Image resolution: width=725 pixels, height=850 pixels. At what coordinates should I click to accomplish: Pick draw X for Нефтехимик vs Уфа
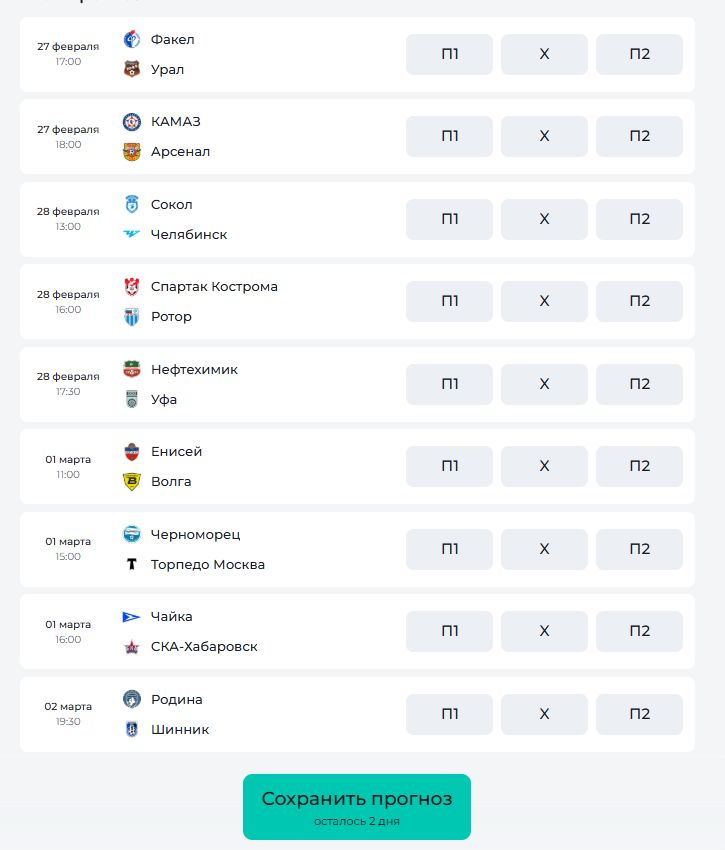(x=544, y=384)
